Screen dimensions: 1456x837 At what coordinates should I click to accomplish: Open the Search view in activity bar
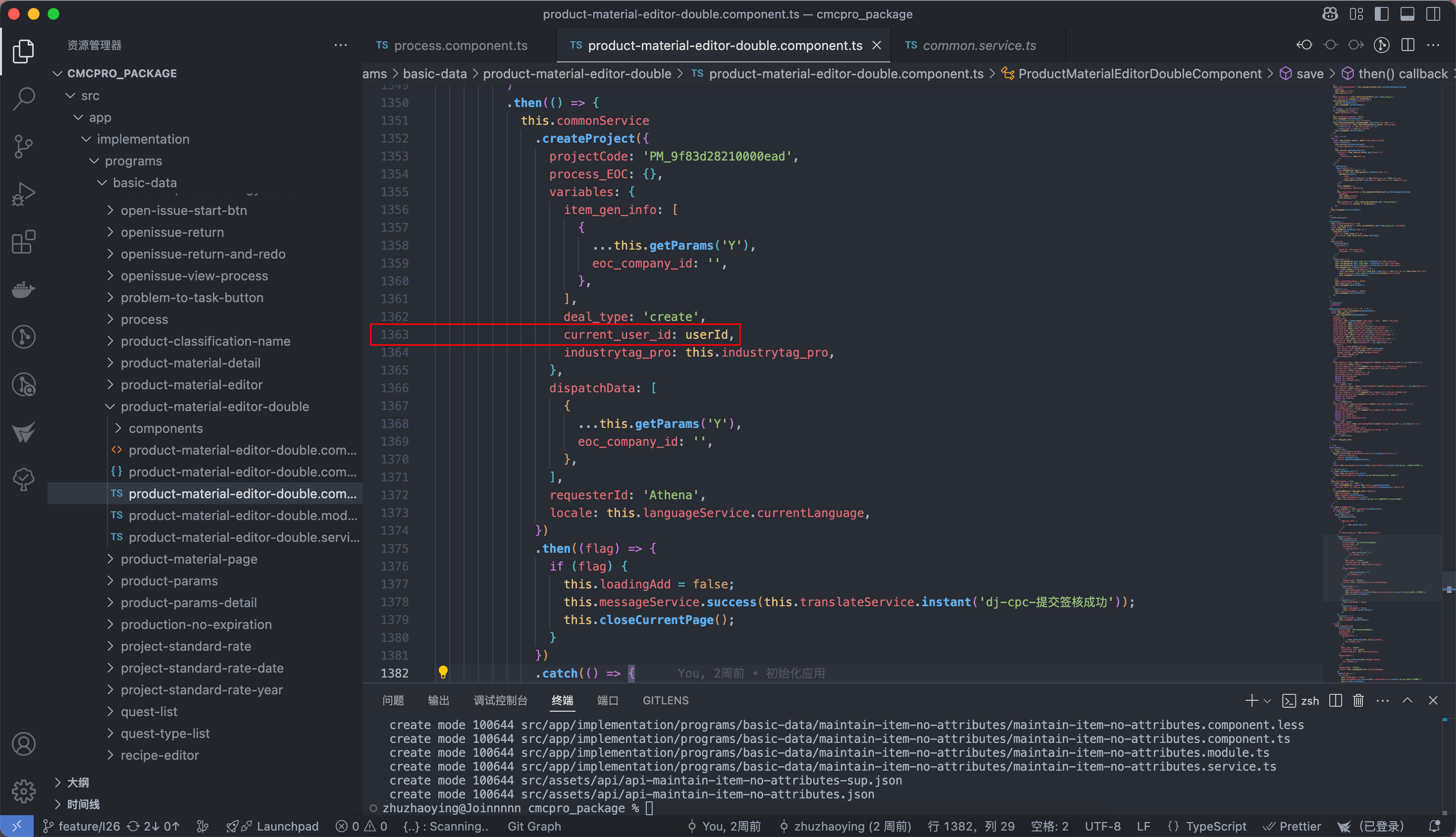(24, 99)
